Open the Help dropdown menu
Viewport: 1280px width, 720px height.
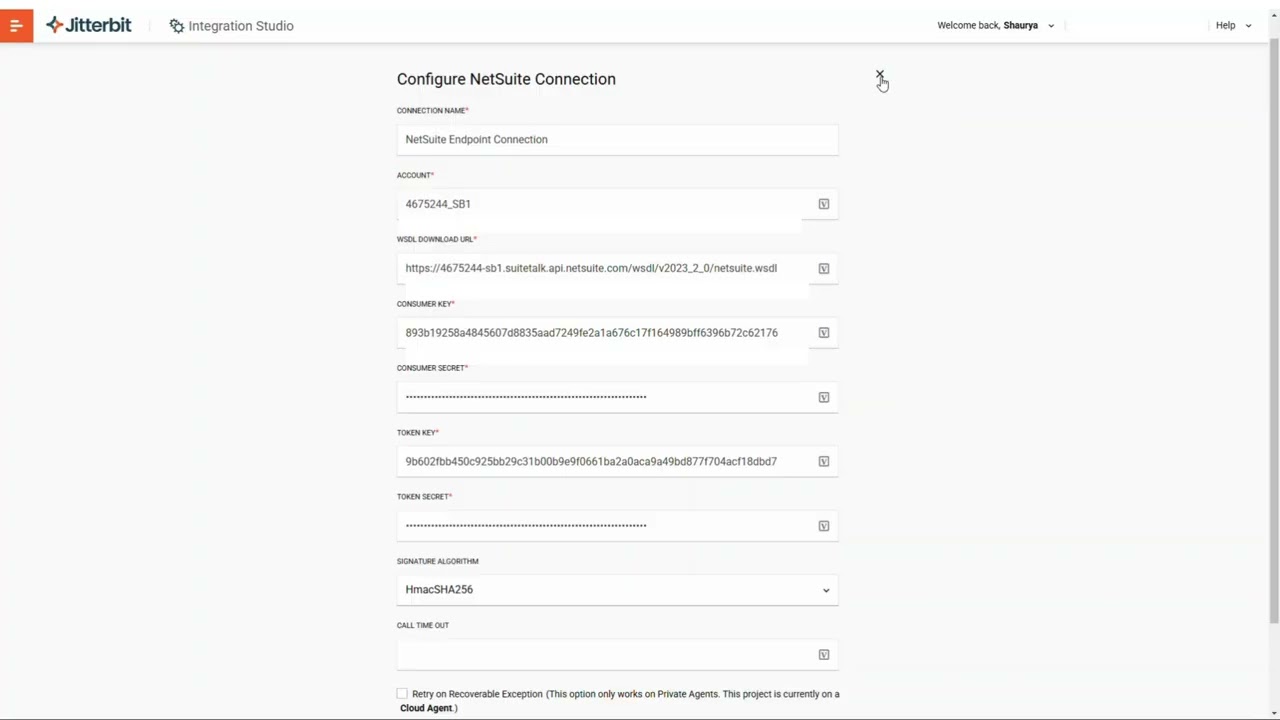pos(1233,25)
